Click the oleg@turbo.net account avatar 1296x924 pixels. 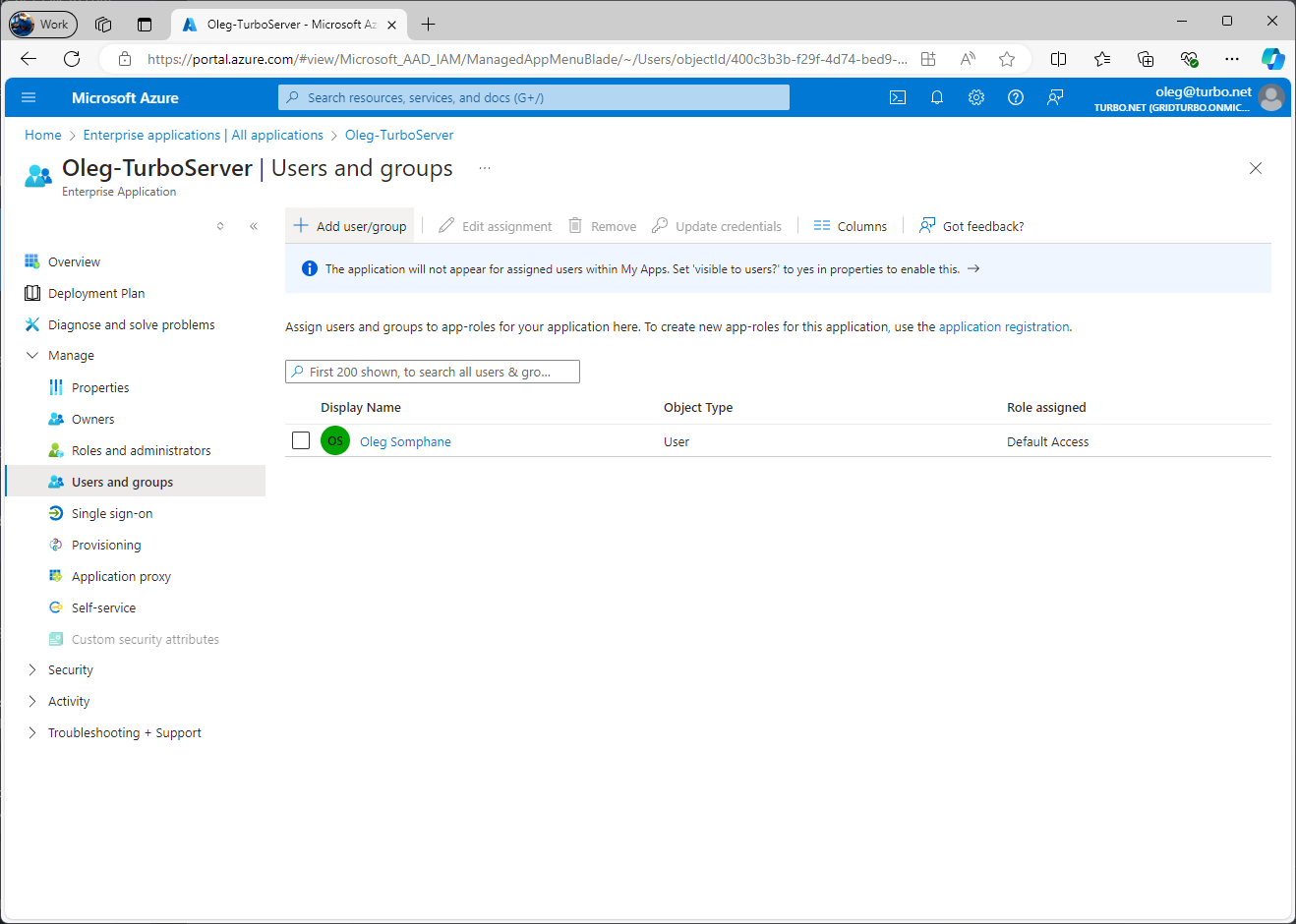tap(1270, 97)
